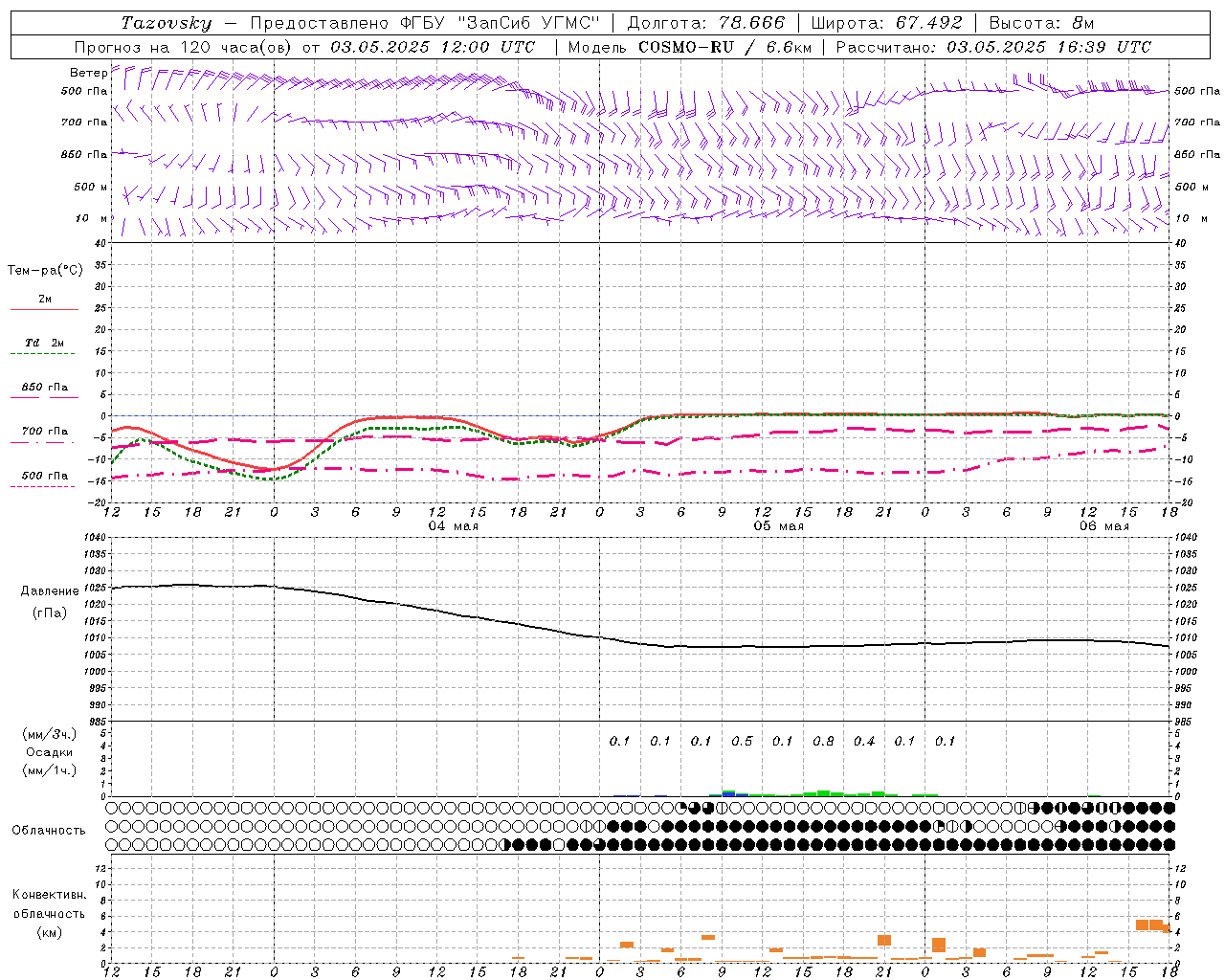Click the longitude value 78.666

753,23
